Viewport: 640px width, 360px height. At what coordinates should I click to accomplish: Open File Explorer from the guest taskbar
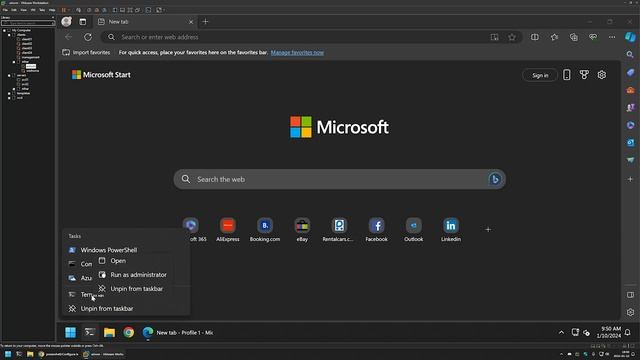click(109, 333)
